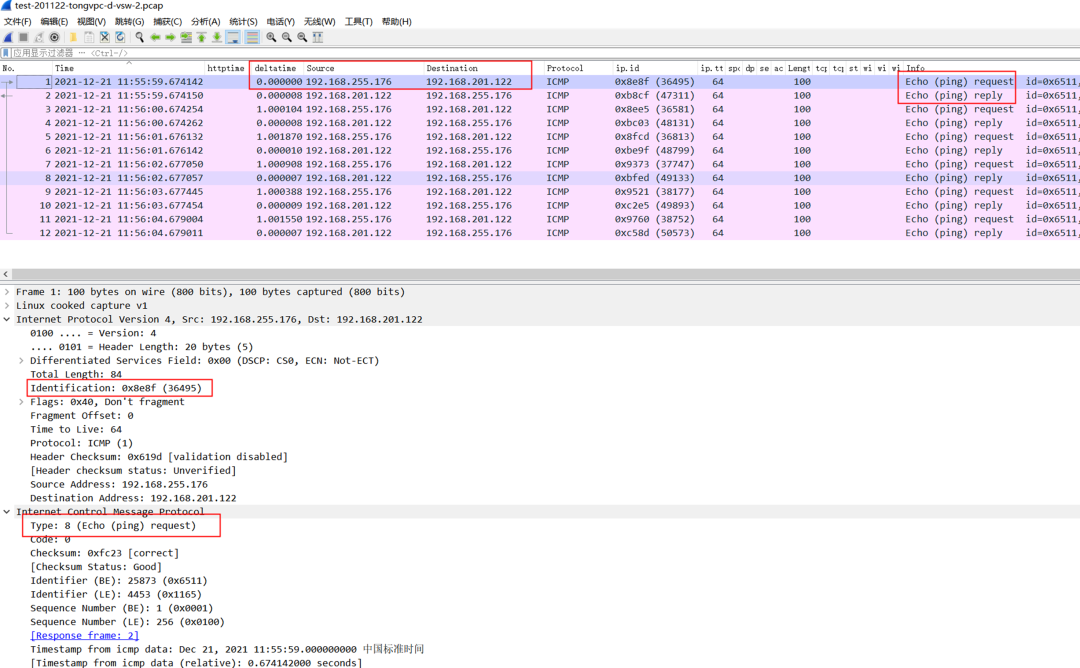Select the Time to Live: 64 field

pos(76,430)
